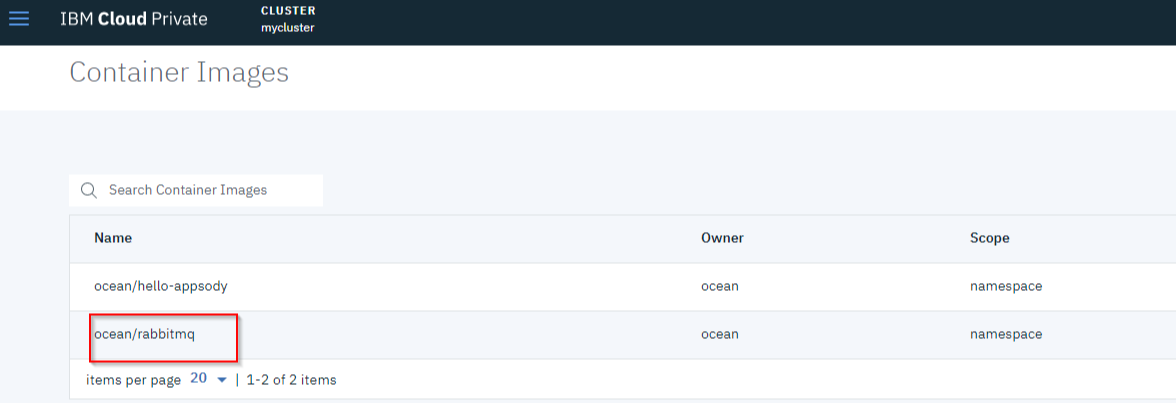The image size is (1176, 403).
Task: Select the mycluster cluster label
Action: (287, 28)
